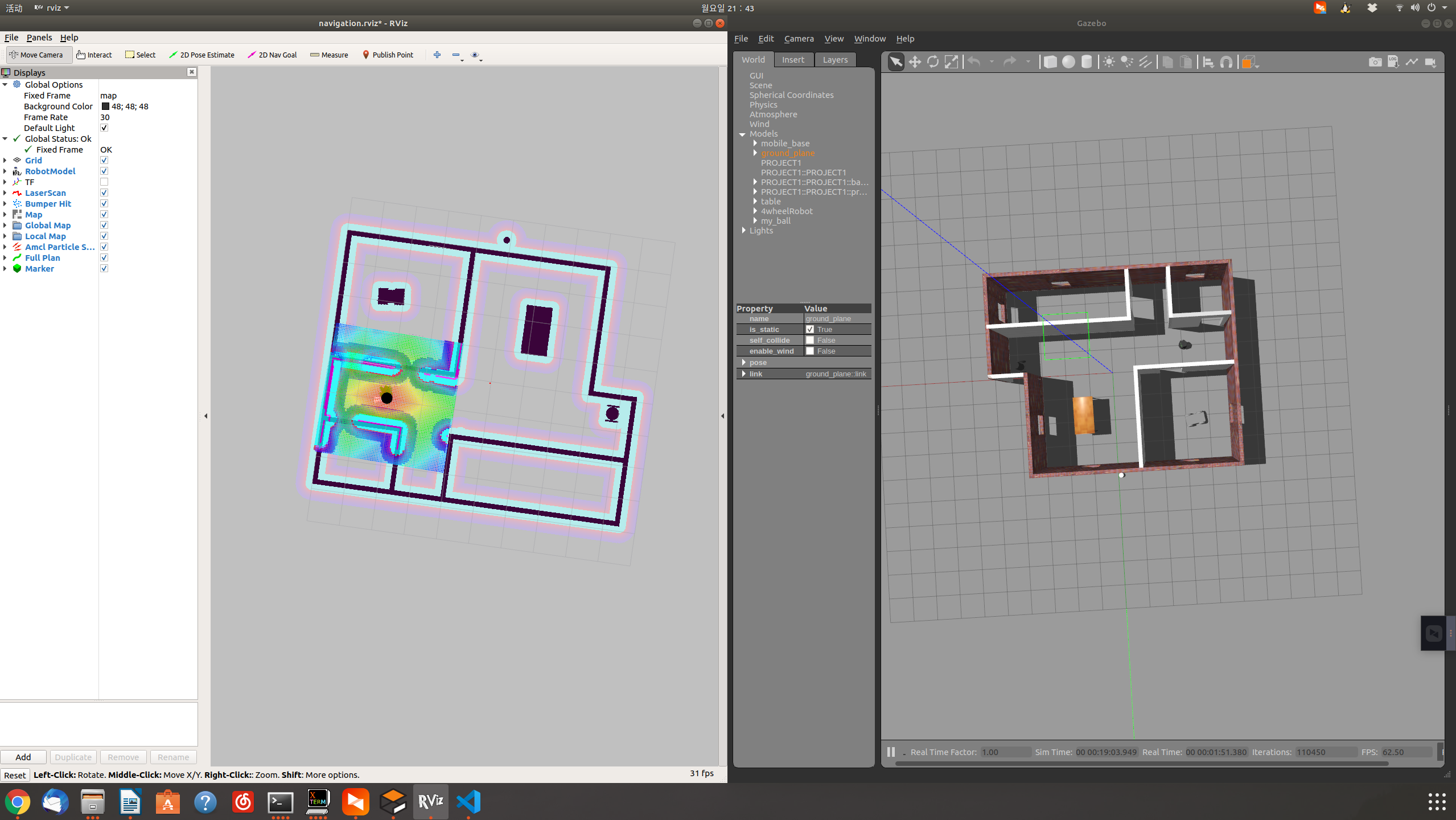
Task: Select Gazebo's translate mode tool
Action: tap(914, 61)
